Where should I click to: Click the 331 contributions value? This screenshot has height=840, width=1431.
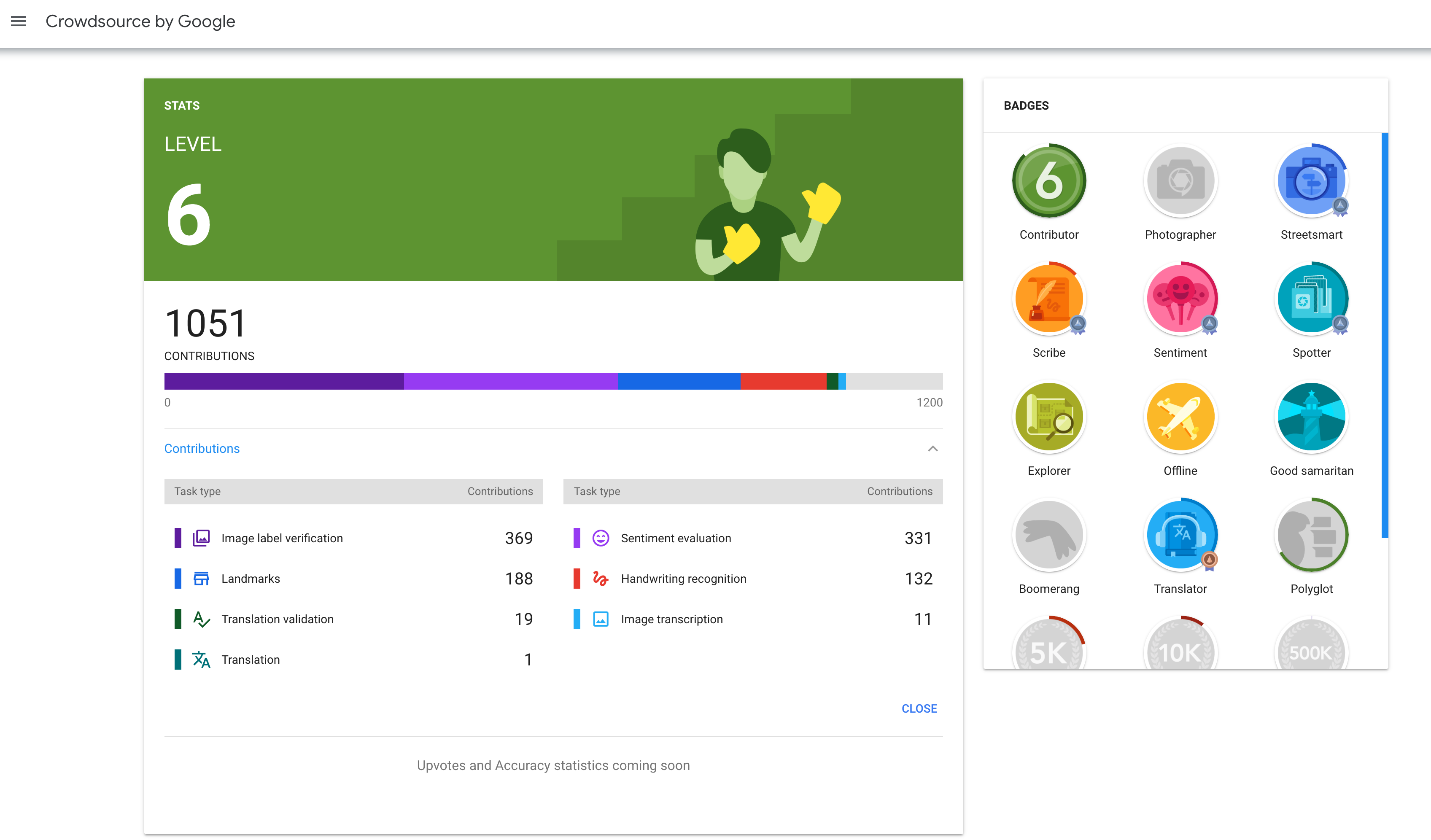(918, 538)
